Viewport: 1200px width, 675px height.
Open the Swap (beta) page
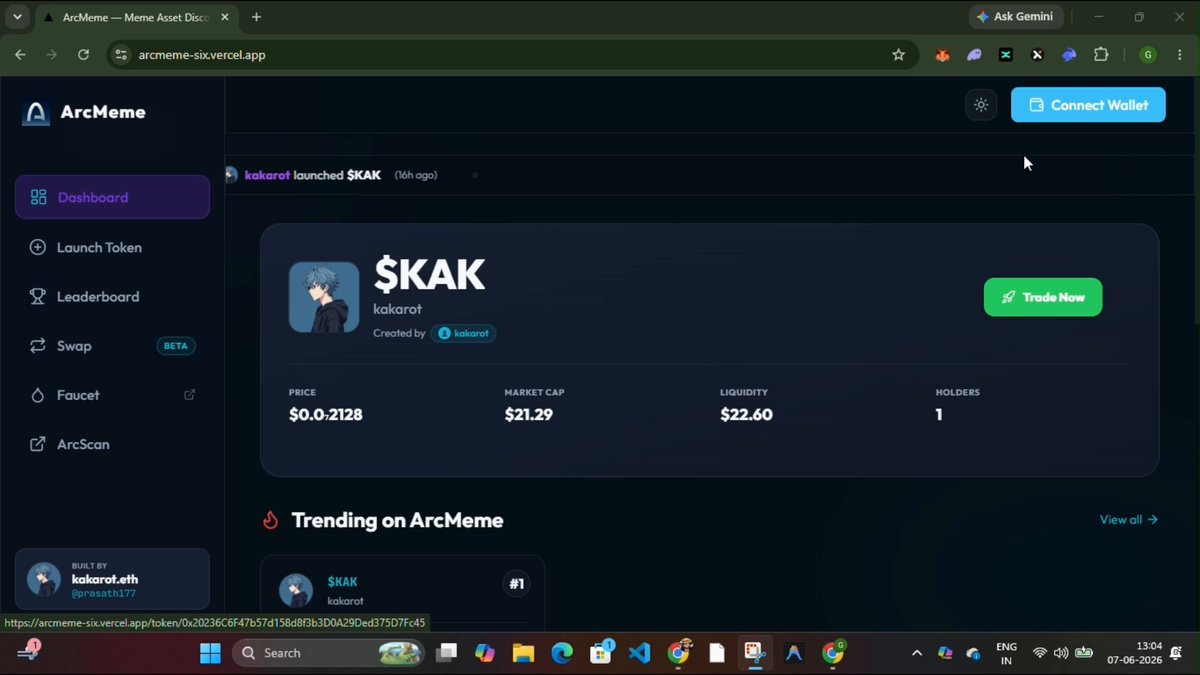(112, 346)
